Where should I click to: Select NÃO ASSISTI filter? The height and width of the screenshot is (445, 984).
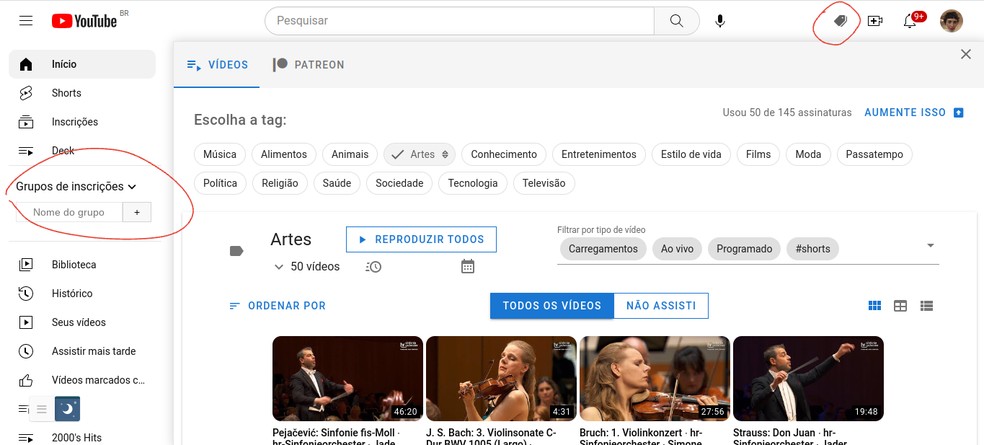(x=661, y=306)
